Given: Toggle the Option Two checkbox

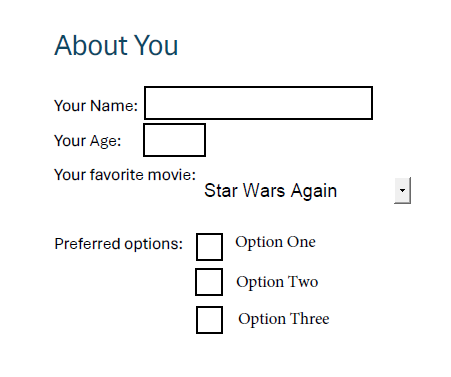Looking at the screenshot, I should pos(209,282).
